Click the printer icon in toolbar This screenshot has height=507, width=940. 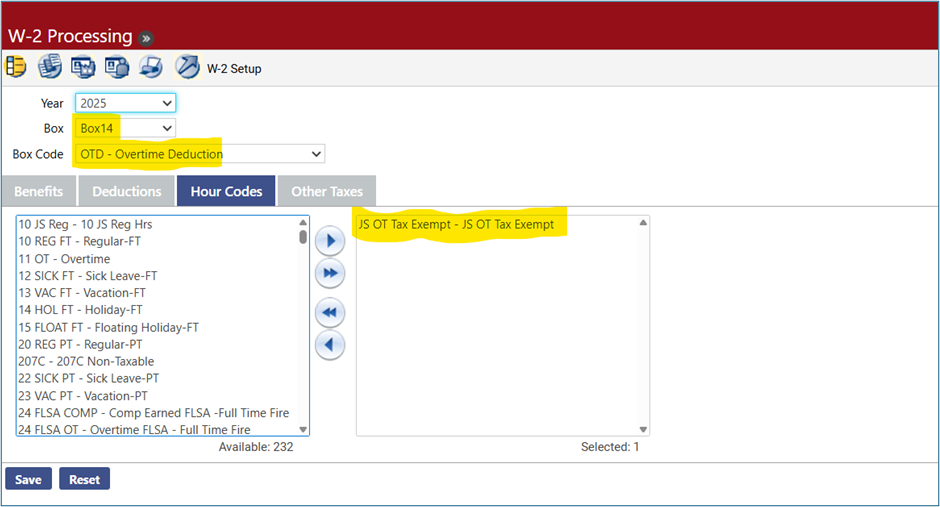(x=151, y=67)
